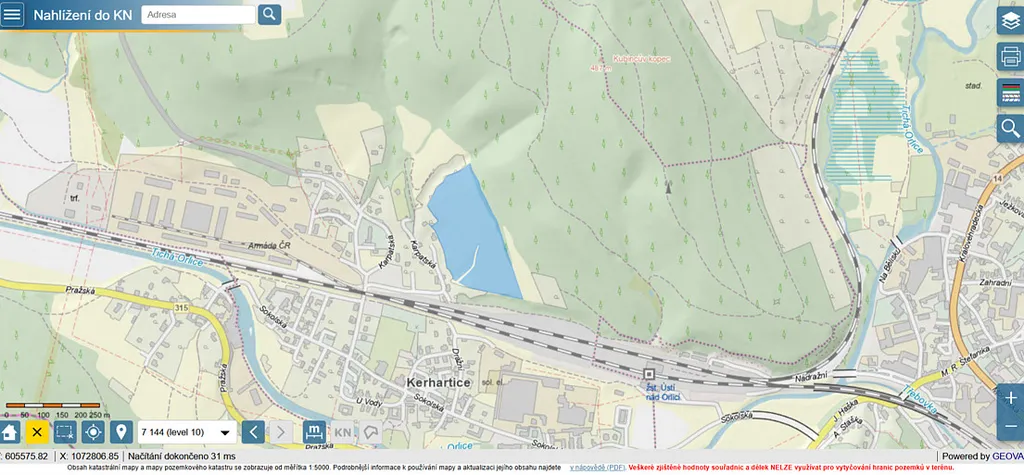Open the 'v nápovědě (PDF)' help link
1024x475 pixels.
(597, 467)
